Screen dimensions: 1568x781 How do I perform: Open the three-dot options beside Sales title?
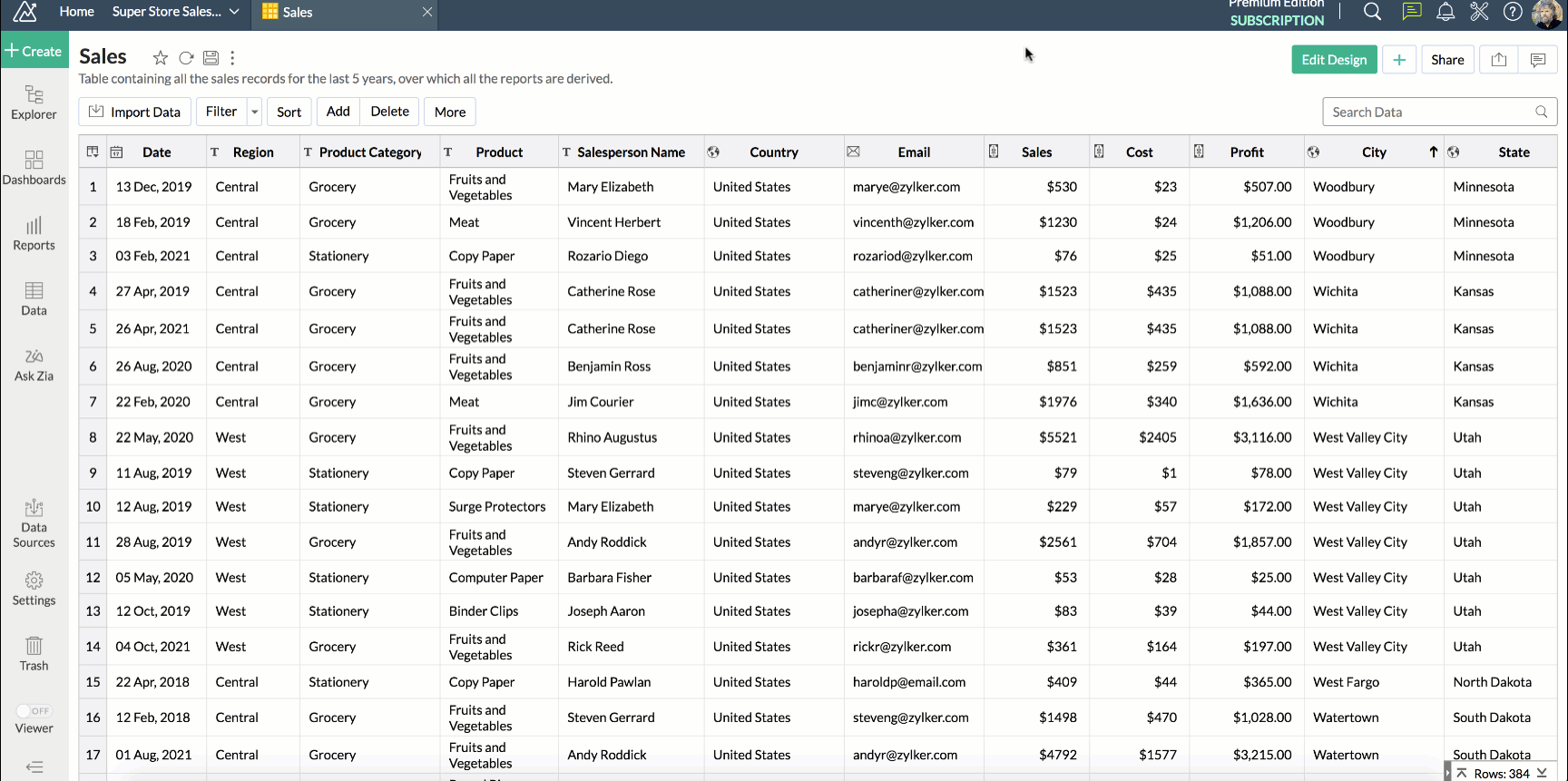pos(232,58)
